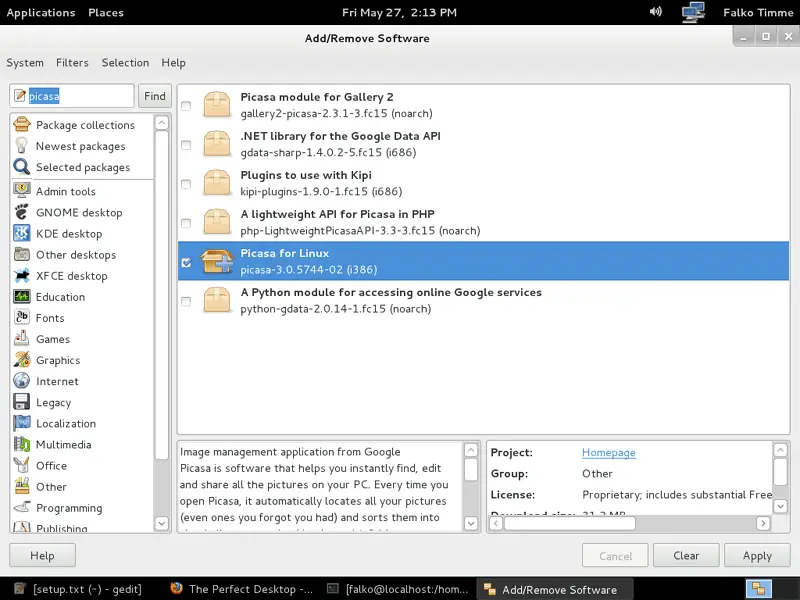Click scroll-down arrow of description pane
The height and width of the screenshot is (600, 800).
pos(471,523)
